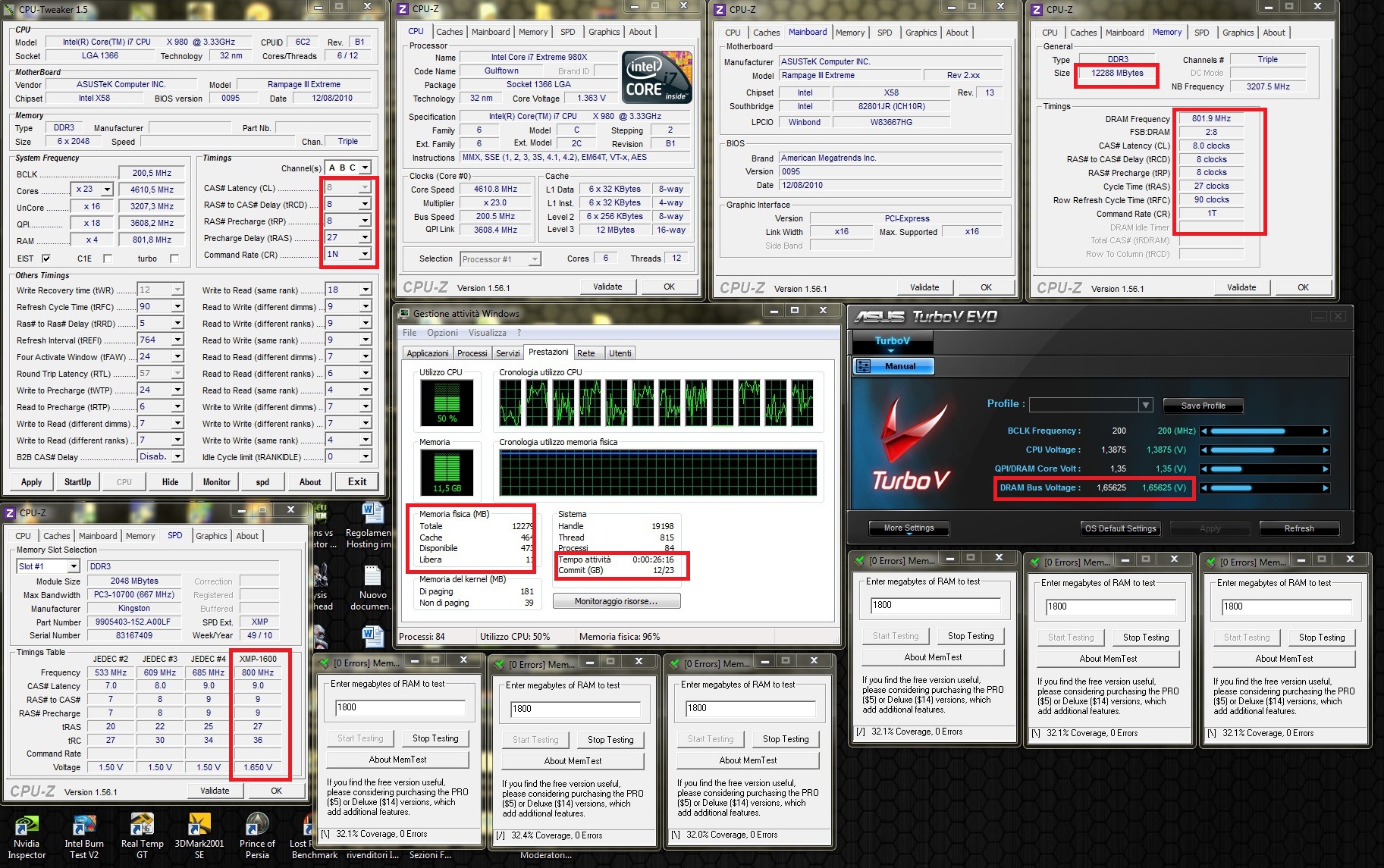Open the B2B CAS# Delay dropdown
The image size is (1384, 868).
click(177, 456)
